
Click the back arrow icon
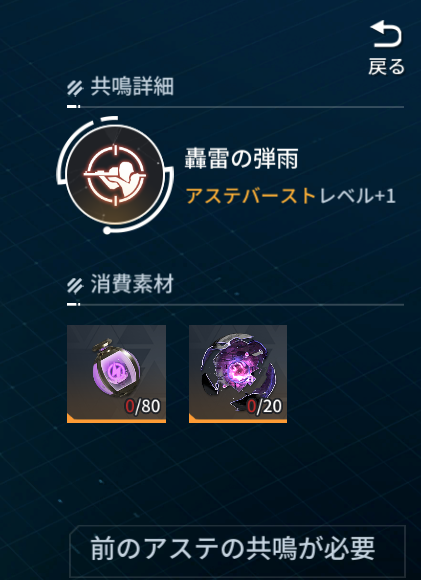pos(386,34)
